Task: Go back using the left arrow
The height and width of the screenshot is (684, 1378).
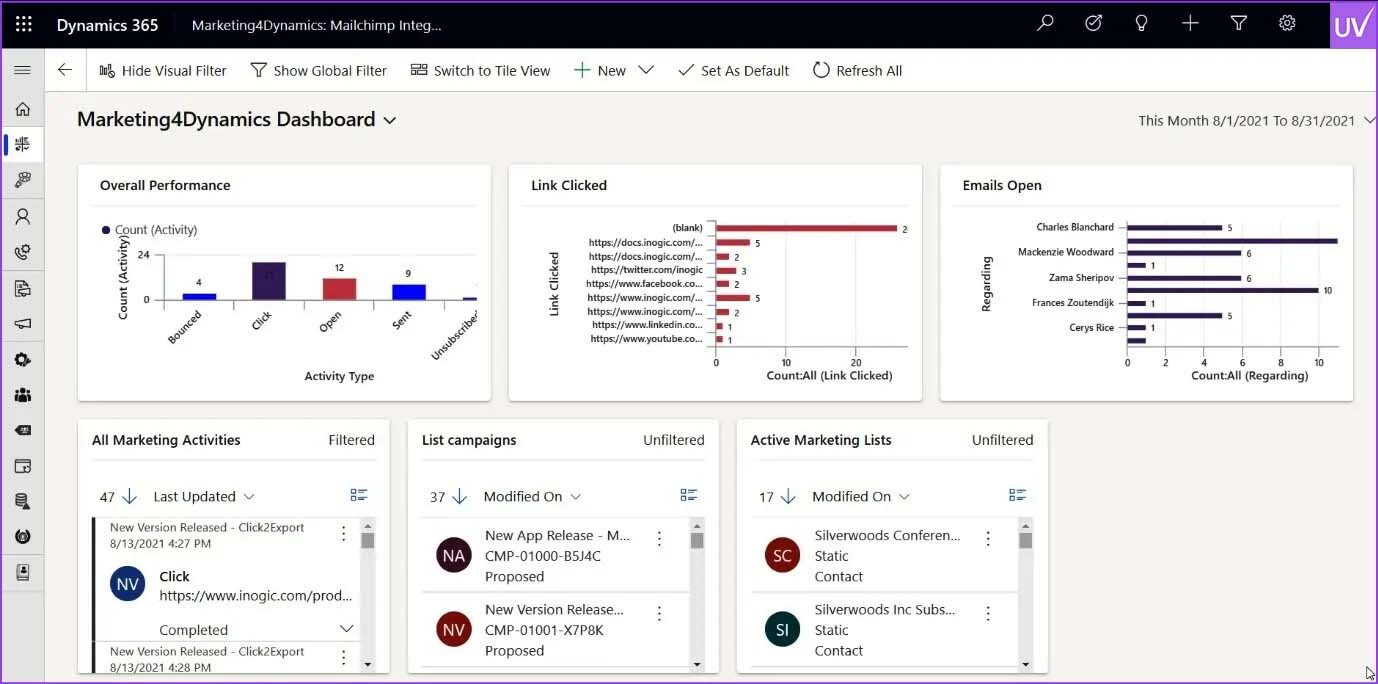Action: (x=65, y=70)
